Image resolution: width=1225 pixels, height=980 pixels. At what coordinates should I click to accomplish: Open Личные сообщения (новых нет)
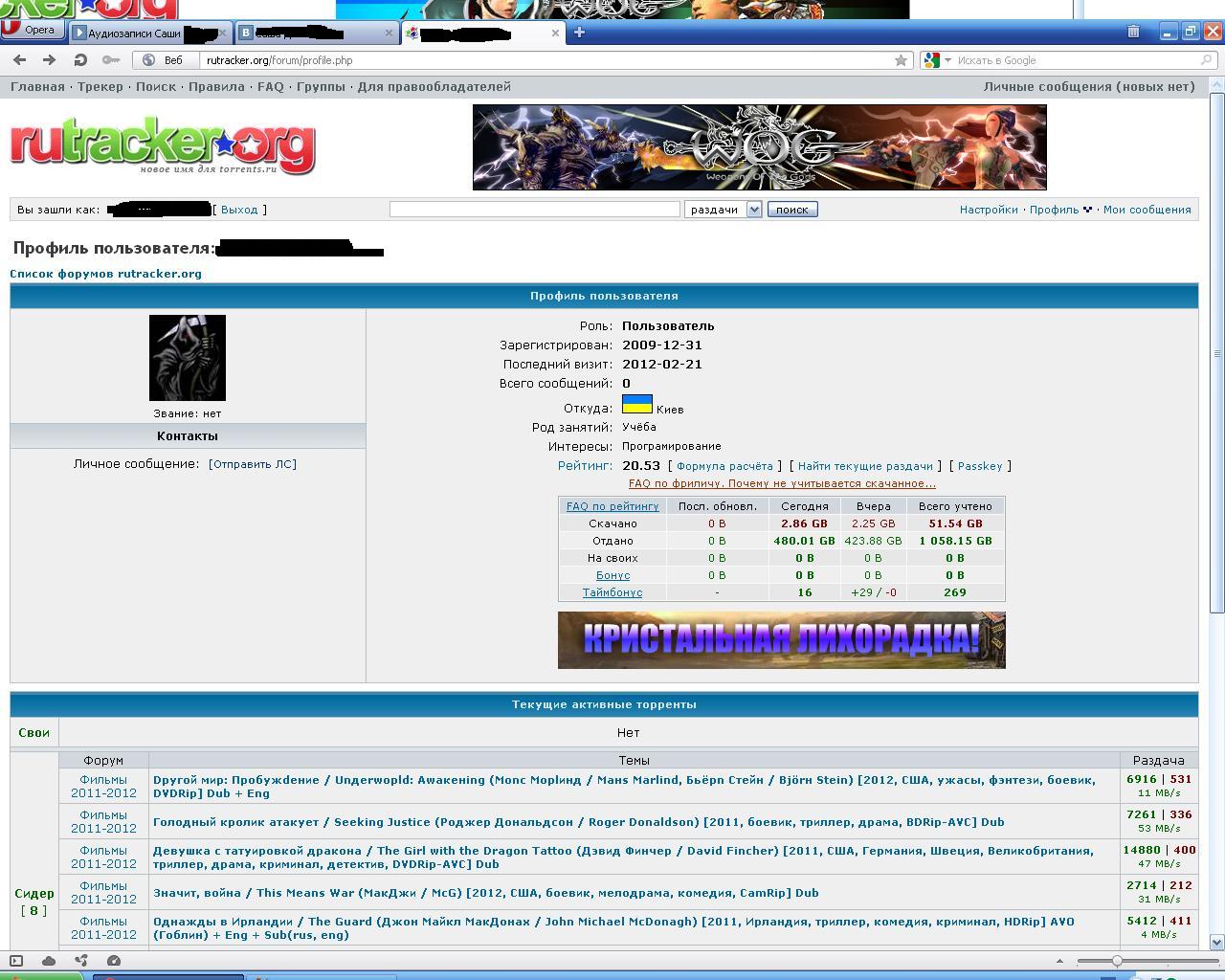pos(1089,87)
